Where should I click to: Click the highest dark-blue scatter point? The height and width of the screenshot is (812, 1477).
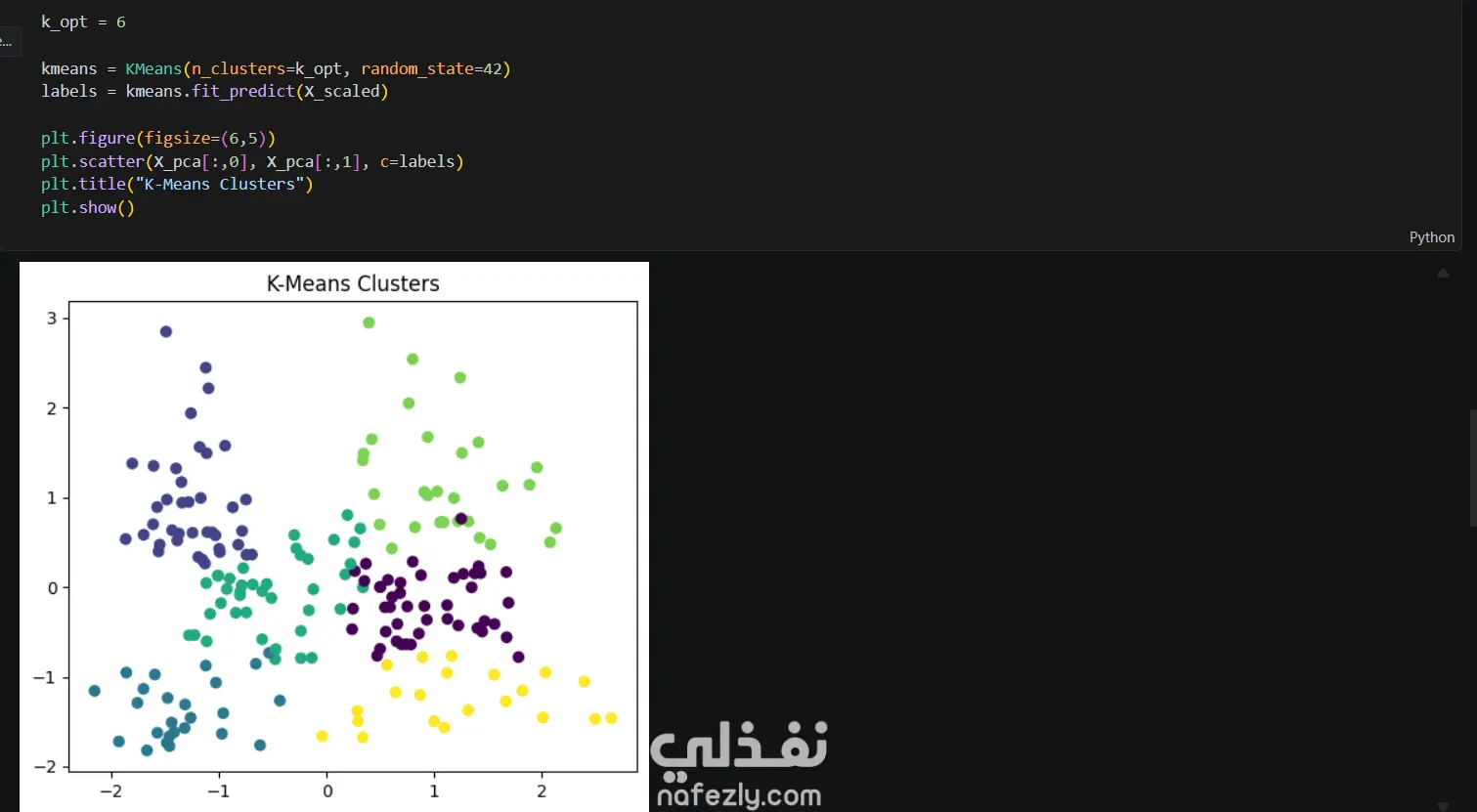click(x=166, y=332)
